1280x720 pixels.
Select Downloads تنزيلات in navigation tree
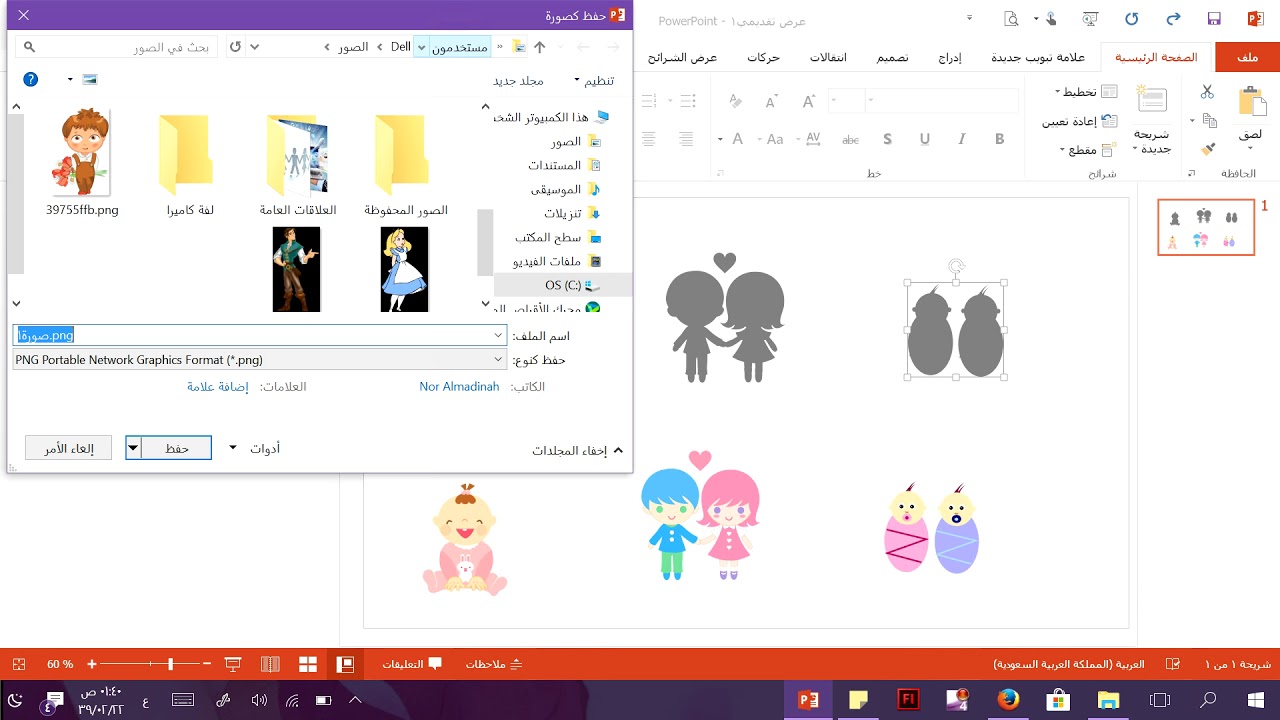pyautogui.click(x=571, y=213)
